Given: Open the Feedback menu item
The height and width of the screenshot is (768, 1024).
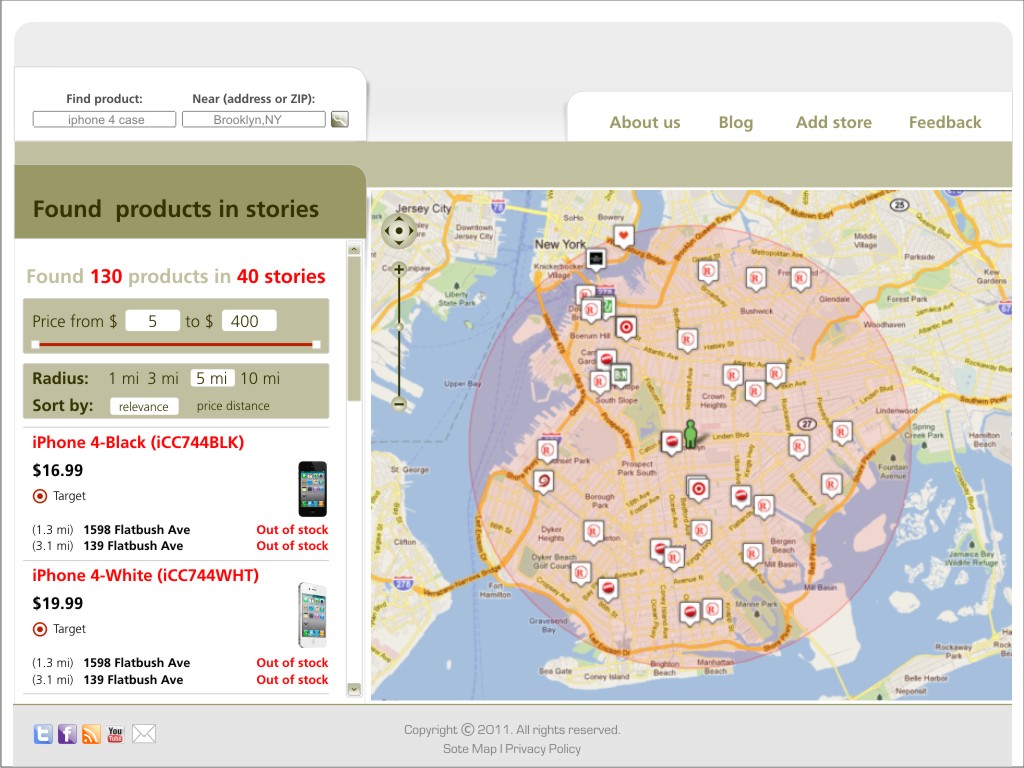Looking at the screenshot, I should click(x=945, y=122).
